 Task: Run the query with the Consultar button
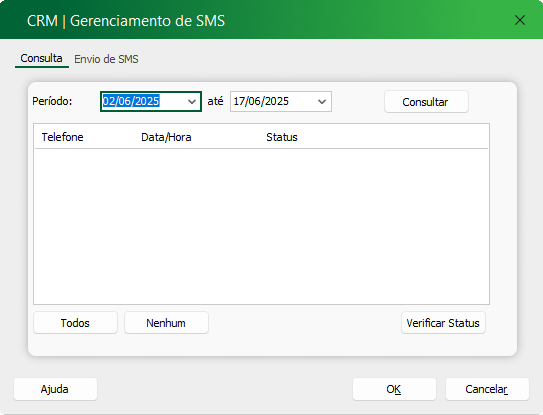click(x=426, y=102)
